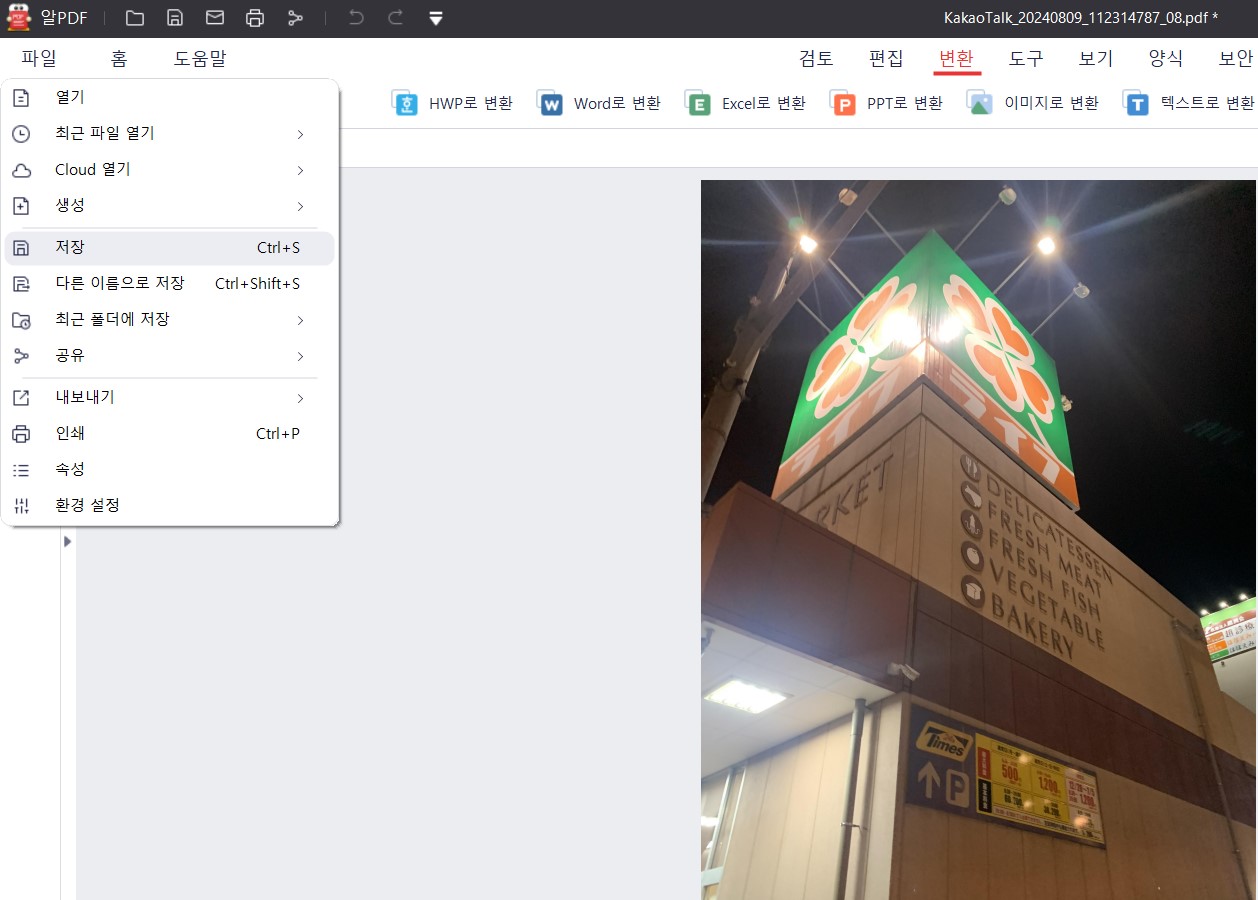Expand the 내보내기 submenu
This screenshot has height=900, width=1258.
coord(299,397)
